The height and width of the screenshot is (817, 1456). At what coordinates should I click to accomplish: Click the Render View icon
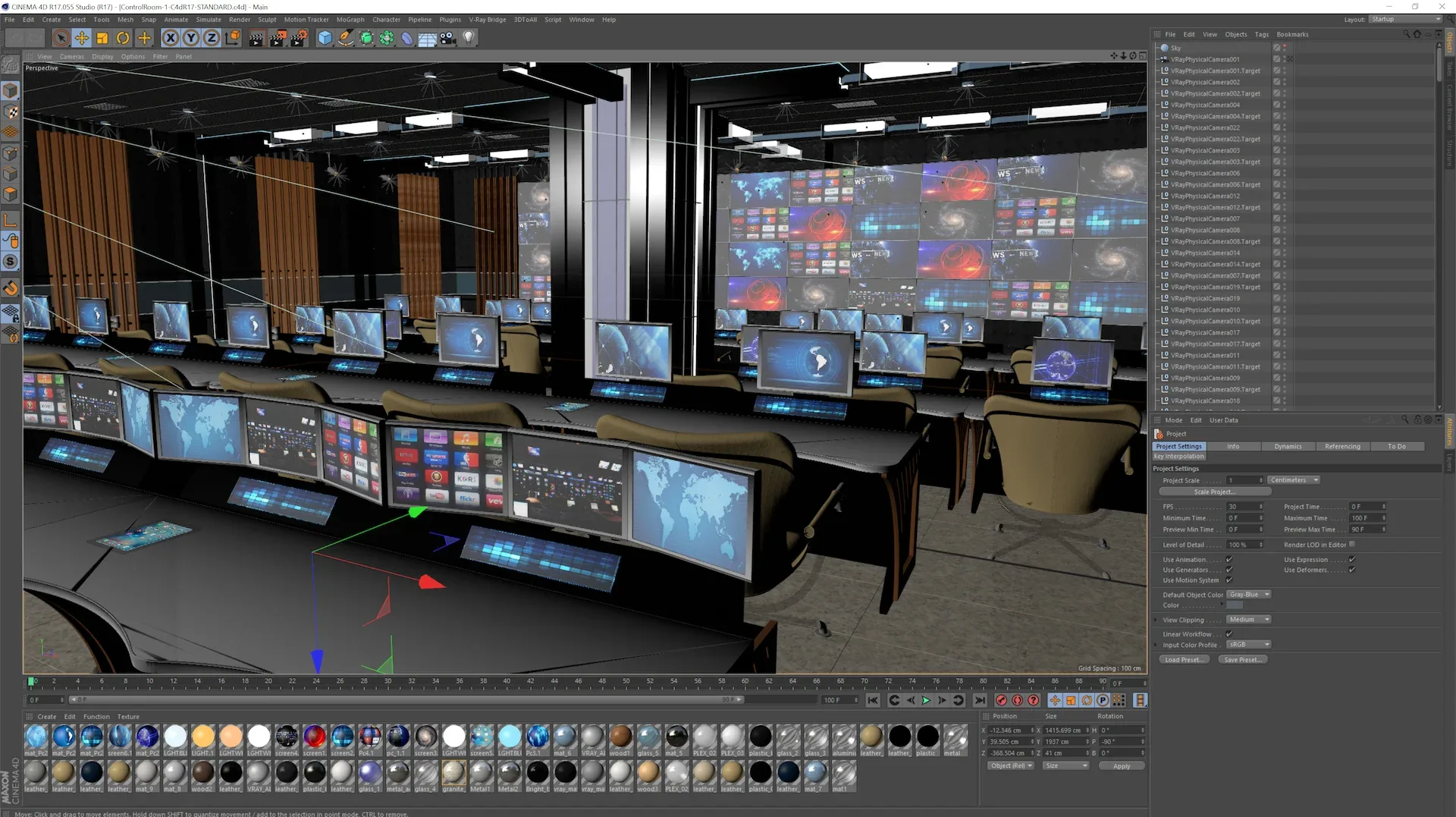coord(256,37)
